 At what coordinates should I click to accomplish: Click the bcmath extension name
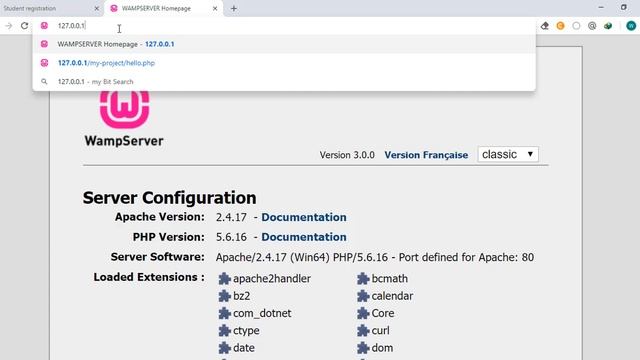[390, 279]
